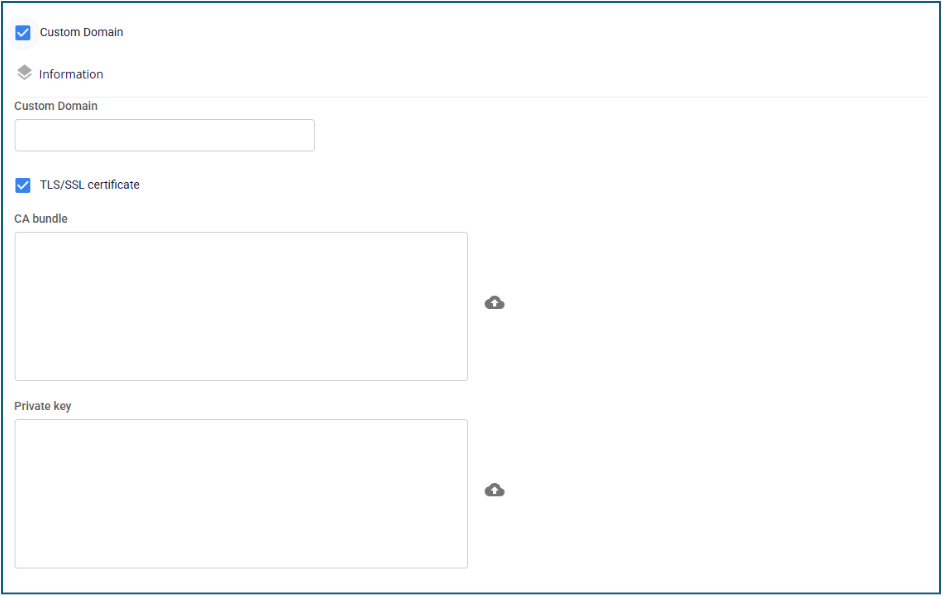Click the divider line under Information
The width and height of the screenshot is (942, 597).
470,97
